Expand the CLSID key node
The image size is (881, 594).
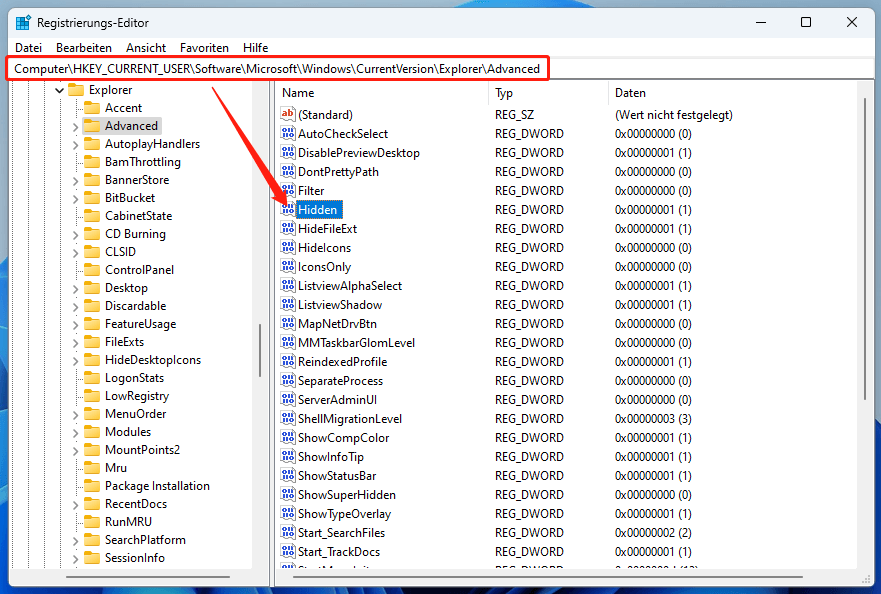coord(75,253)
